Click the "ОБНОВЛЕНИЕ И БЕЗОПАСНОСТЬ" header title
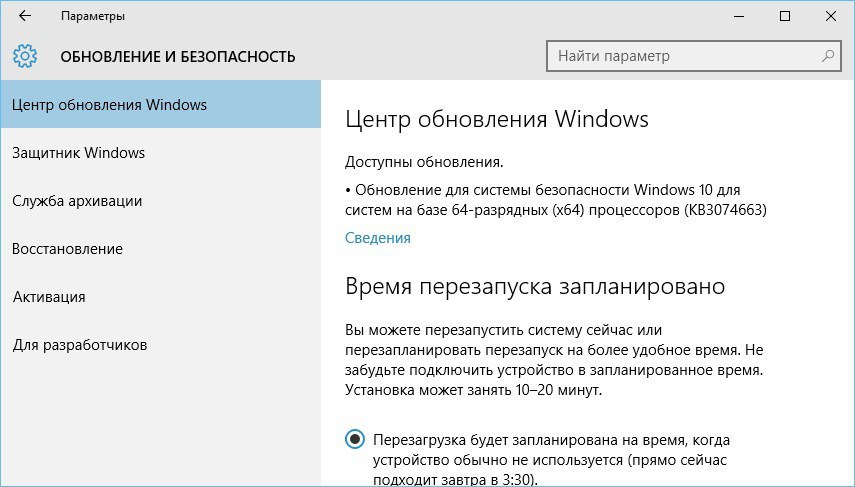 pos(178,56)
